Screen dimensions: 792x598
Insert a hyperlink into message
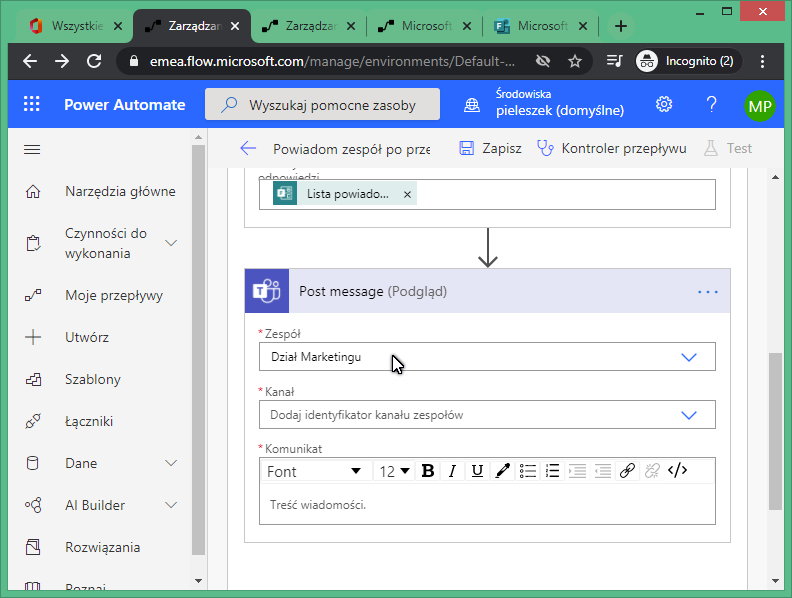point(627,471)
